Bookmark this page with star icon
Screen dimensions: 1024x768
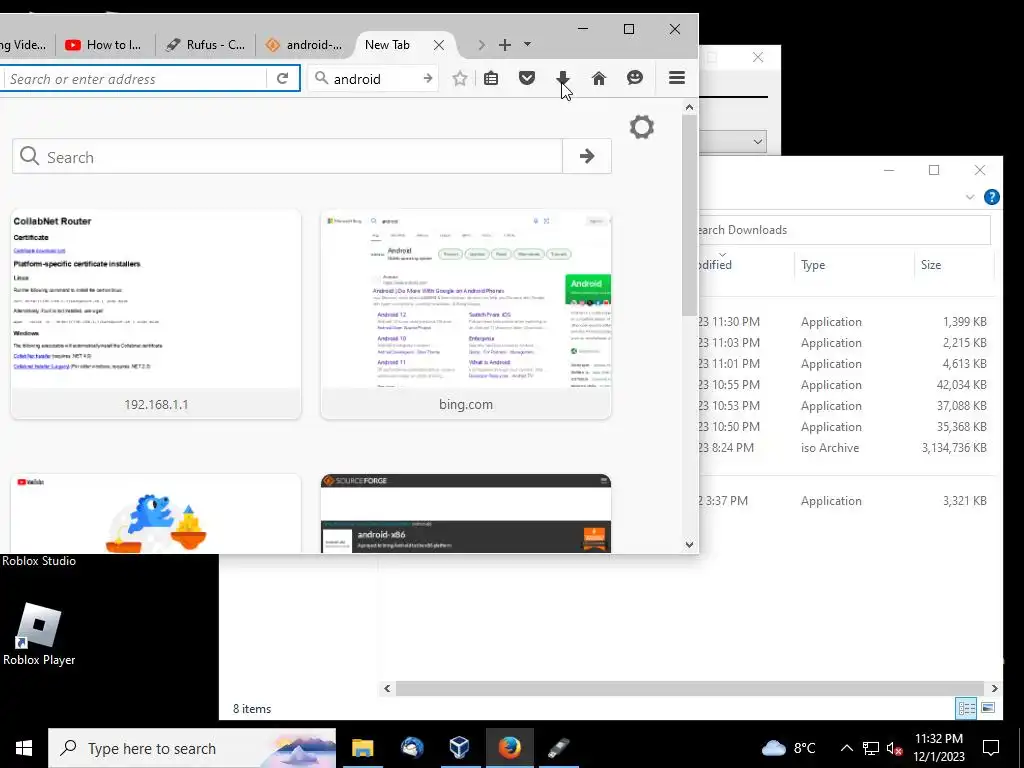click(x=460, y=79)
